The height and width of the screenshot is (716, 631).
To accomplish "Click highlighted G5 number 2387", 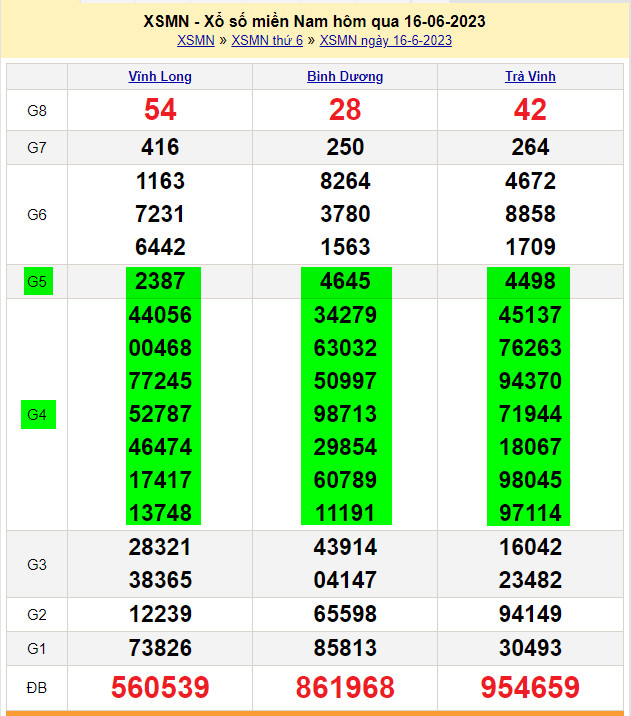I will tap(160, 281).
